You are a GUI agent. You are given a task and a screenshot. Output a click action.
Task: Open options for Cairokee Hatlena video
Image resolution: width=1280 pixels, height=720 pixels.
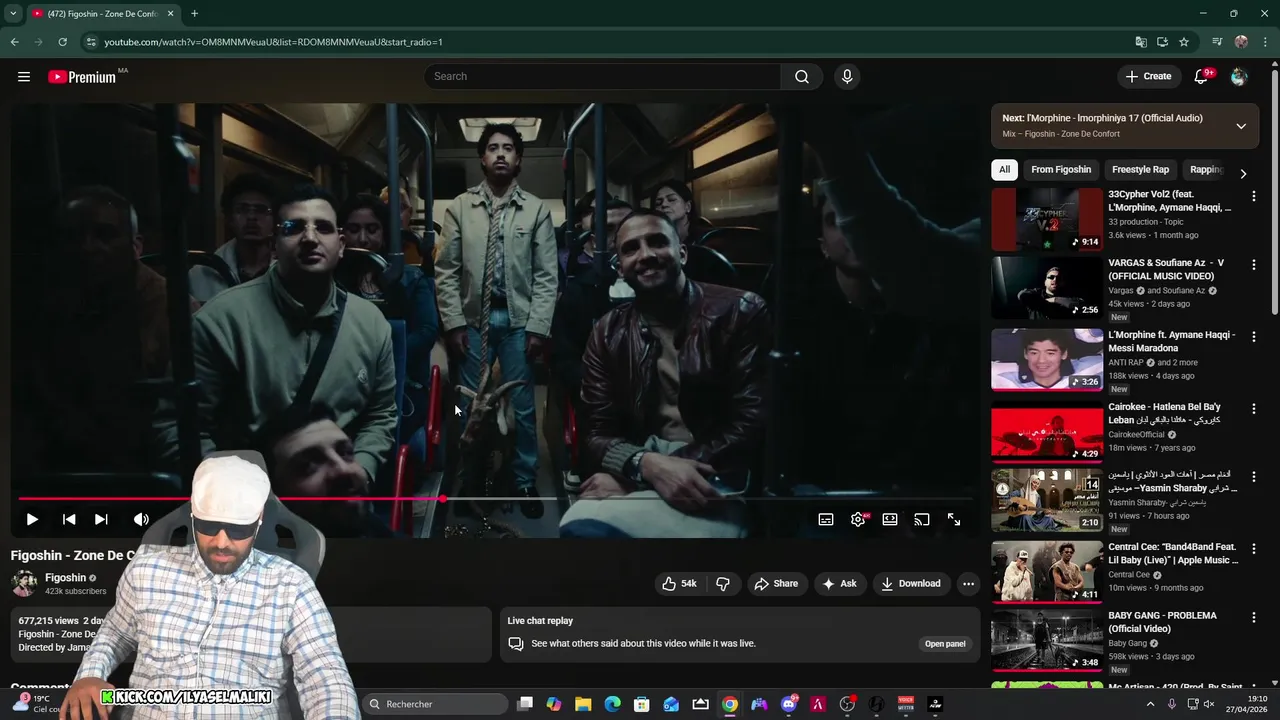(x=1253, y=409)
